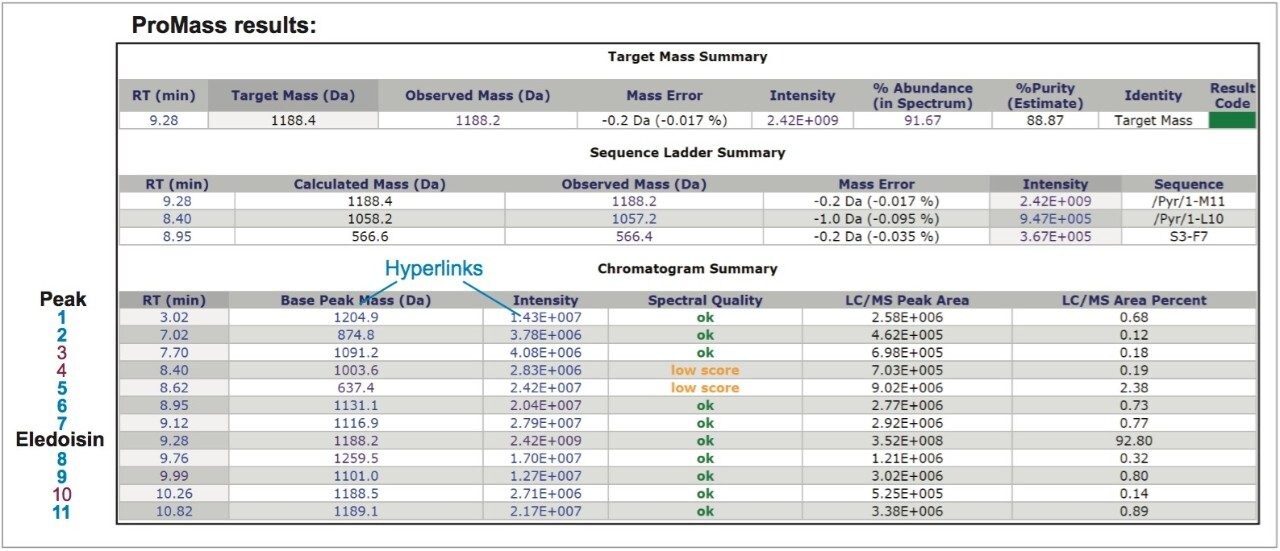Click intensity 3.67E+005 link
Screen dimensions: 1280x551
[x=1055, y=236]
